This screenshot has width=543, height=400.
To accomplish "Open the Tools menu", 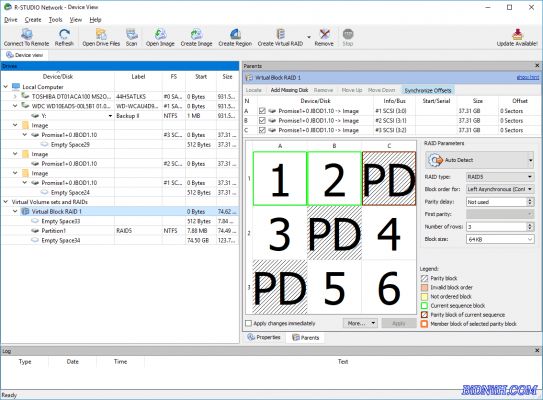I will click(55, 20).
